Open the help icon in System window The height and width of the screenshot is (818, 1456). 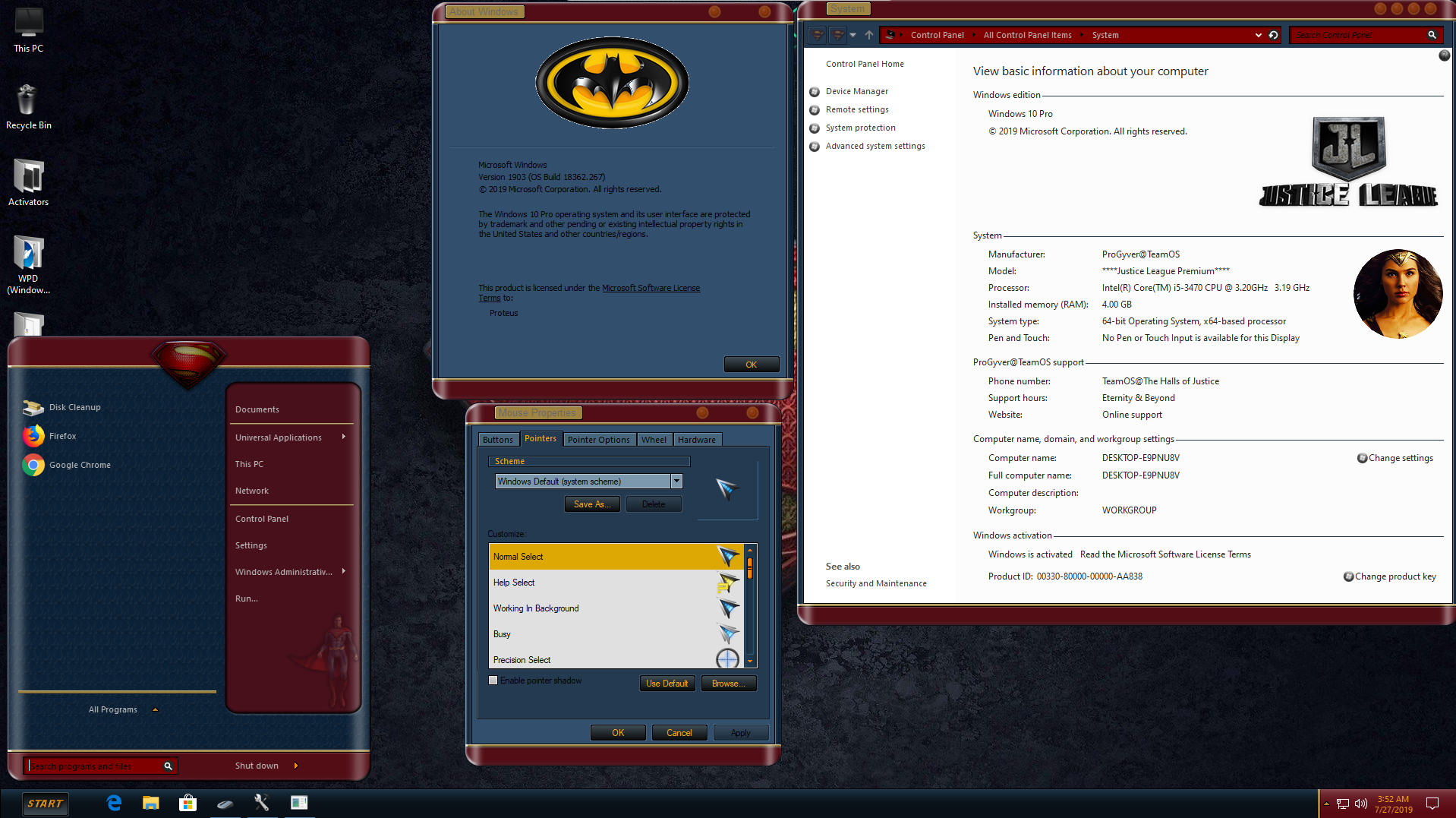pos(1445,55)
